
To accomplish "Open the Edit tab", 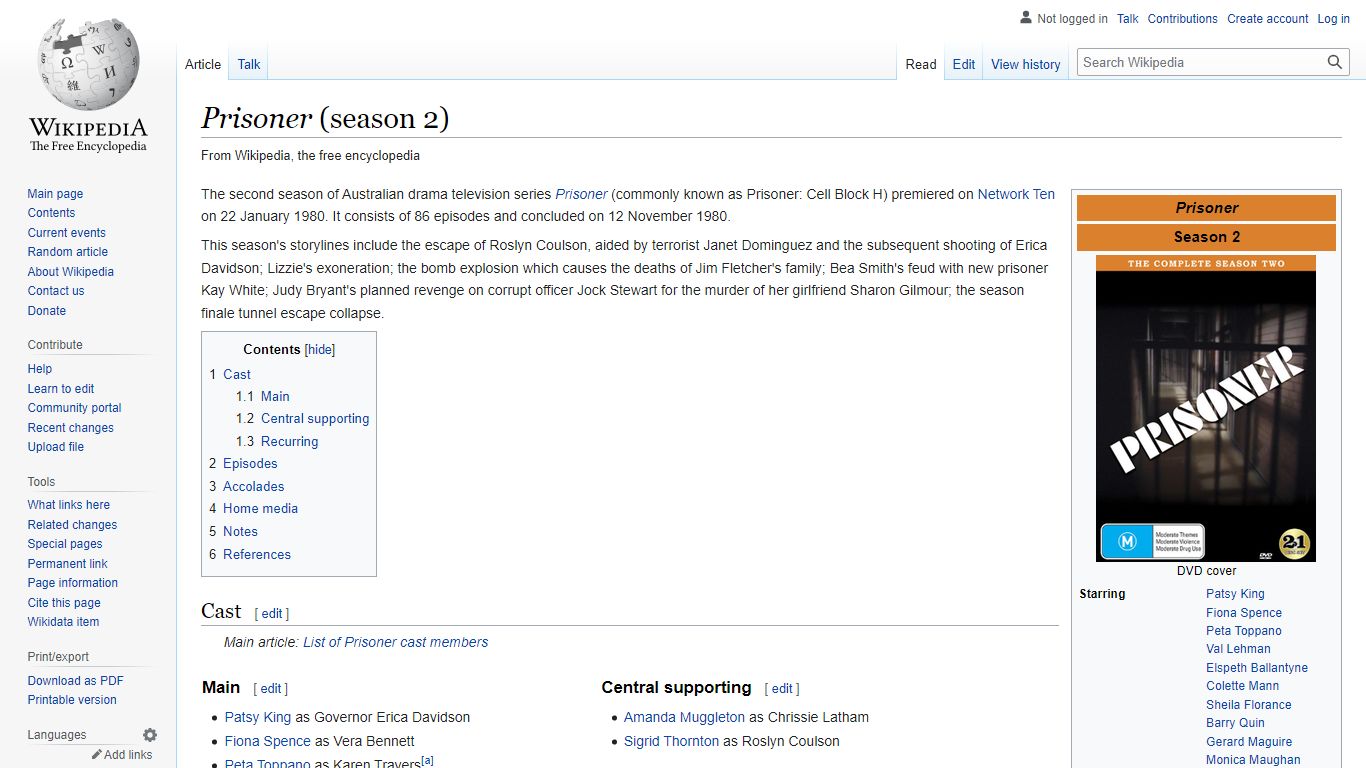I will point(964,64).
